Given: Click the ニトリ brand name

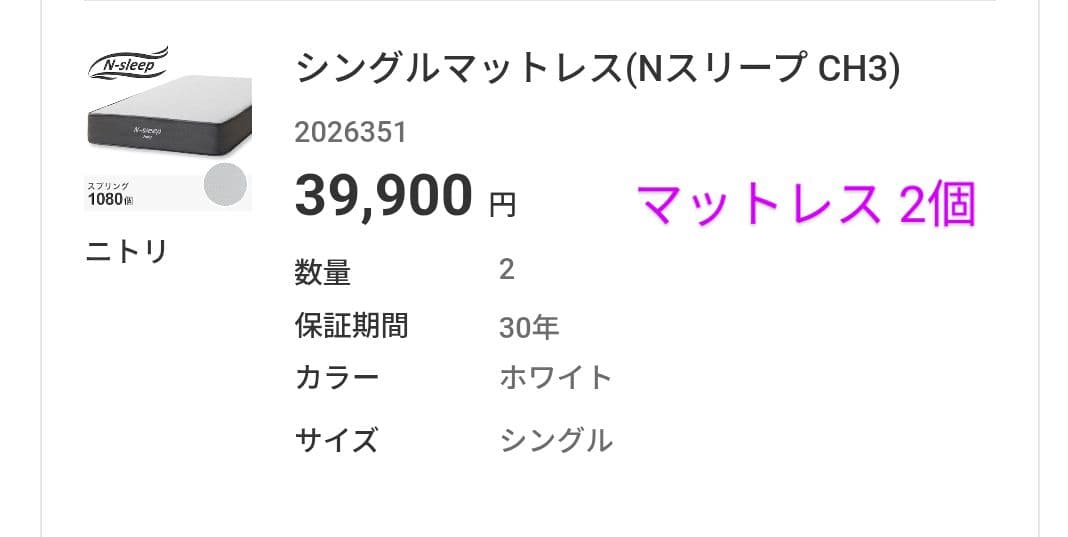Looking at the screenshot, I should [x=126, y=251].
